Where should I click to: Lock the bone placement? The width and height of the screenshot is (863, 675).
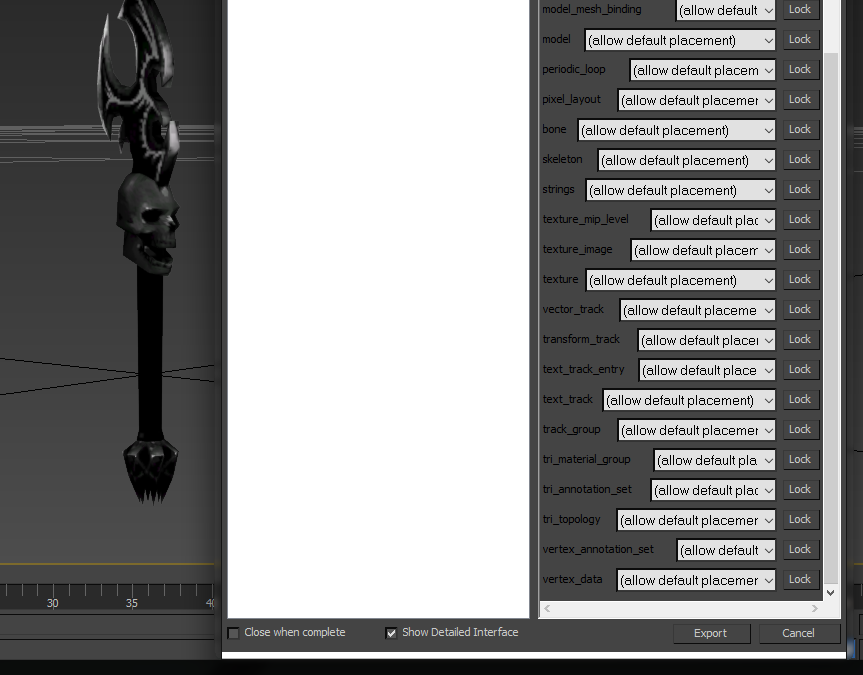tap(800, 129)
